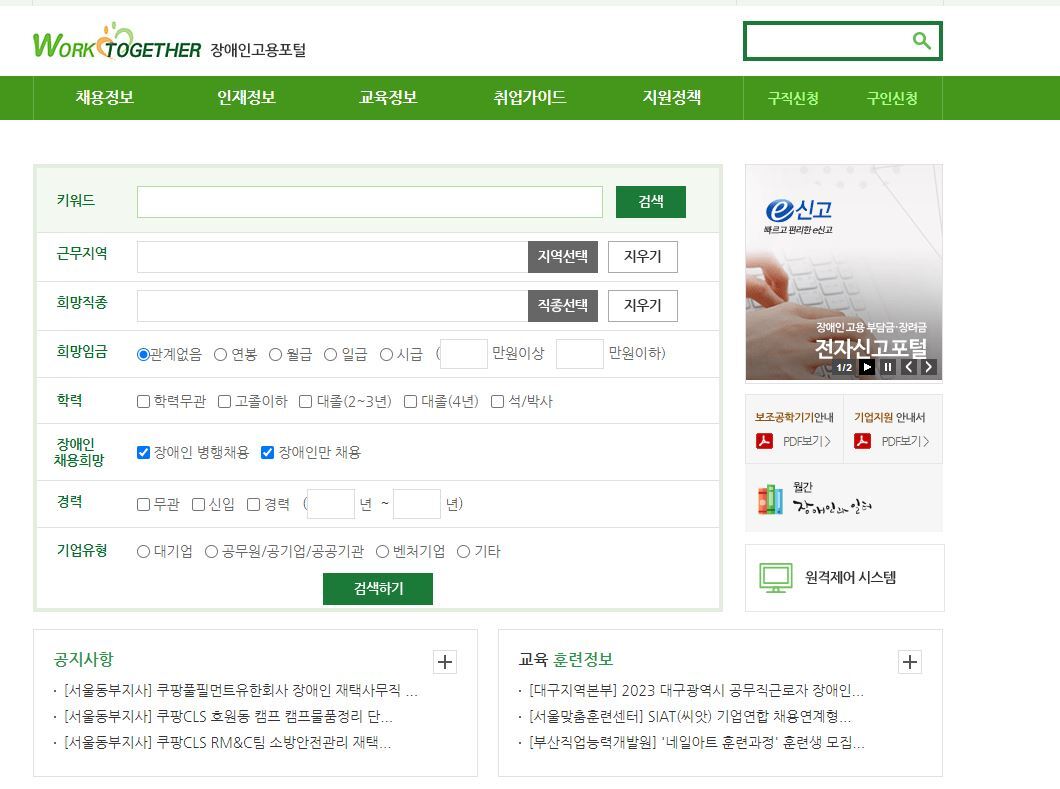Click the 희망직종 text field
The height and width of the screenshot is (789, 1060).
pos(333,306)
